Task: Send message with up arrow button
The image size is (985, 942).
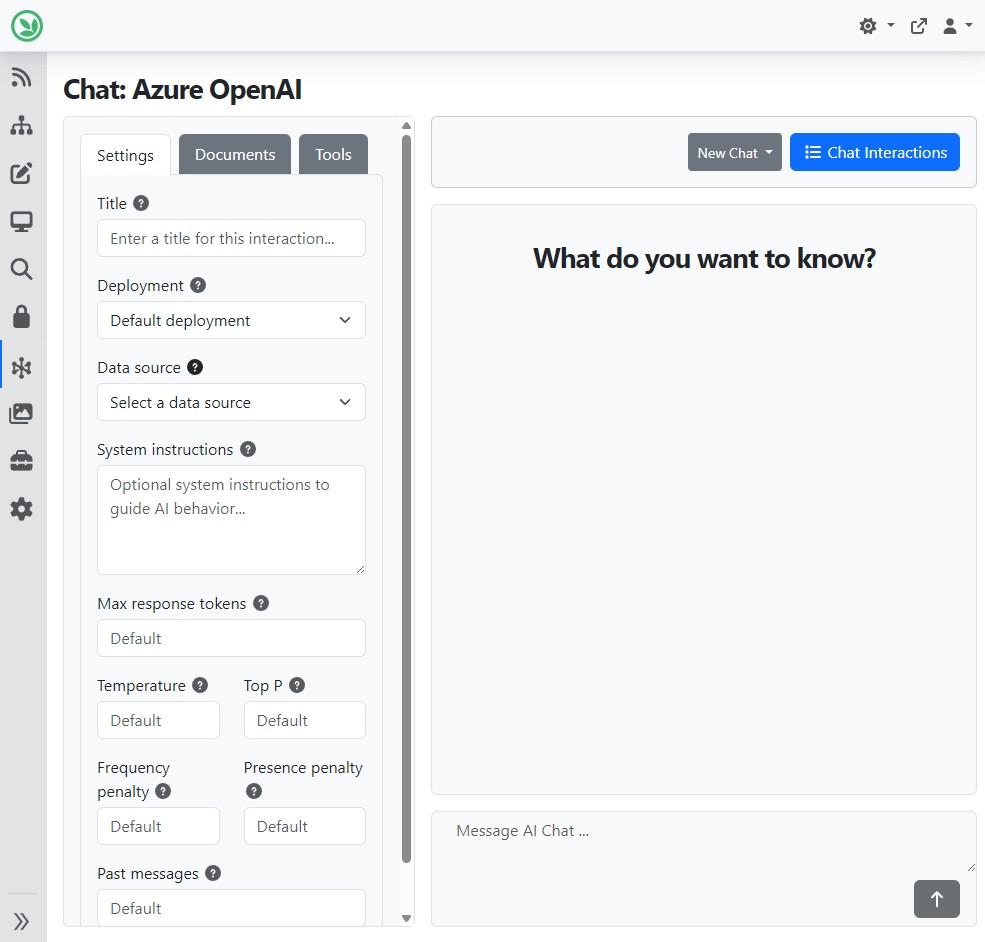Action: click(937, 899)
